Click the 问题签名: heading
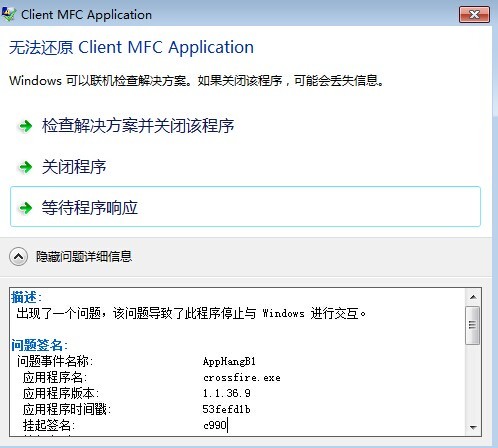 pos(39,345)
